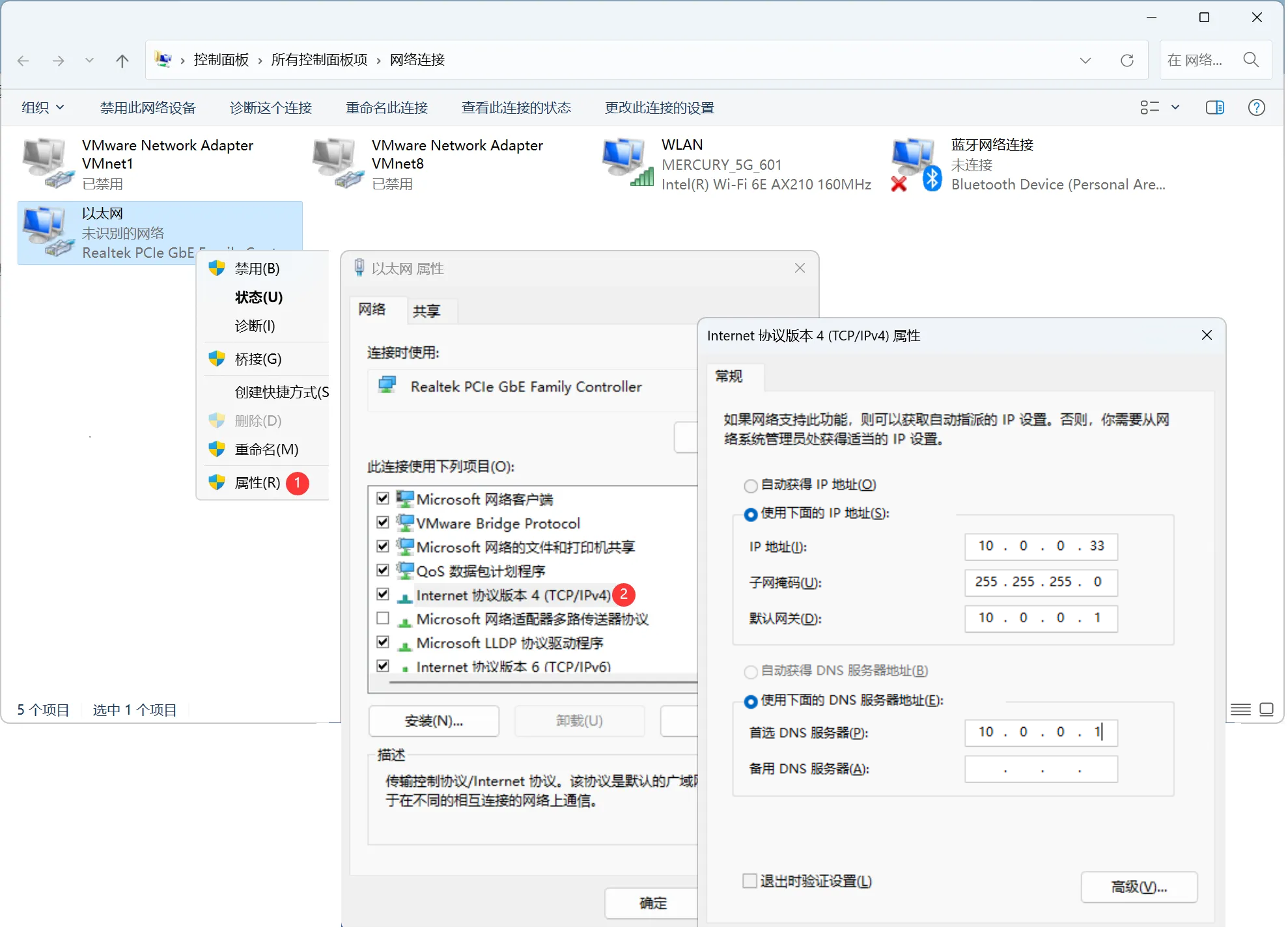Change view layout icon
This screenshot has width=1288, height=936.
tap(1149, 107)
